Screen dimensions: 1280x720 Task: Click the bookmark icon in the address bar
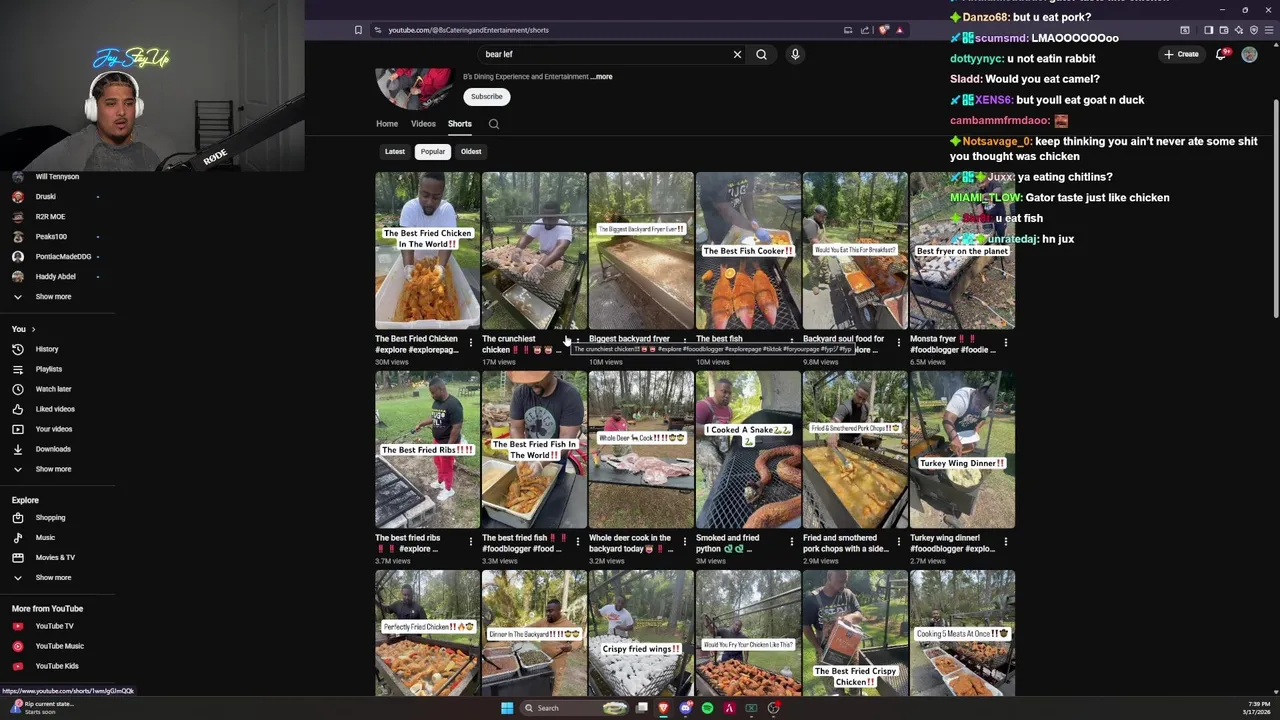click(x=358, y=30)
